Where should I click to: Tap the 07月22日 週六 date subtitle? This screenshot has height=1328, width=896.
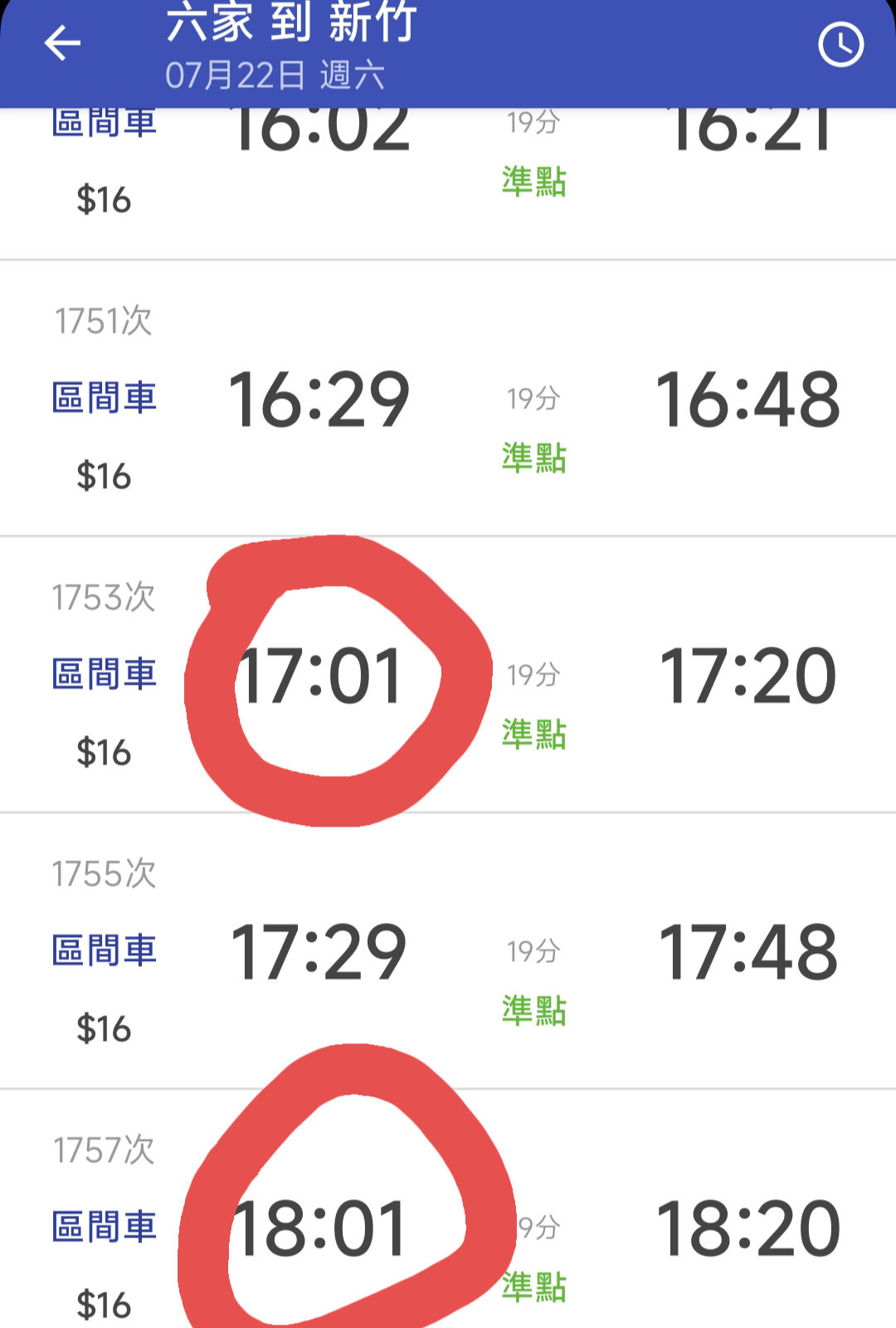point(275,76)
